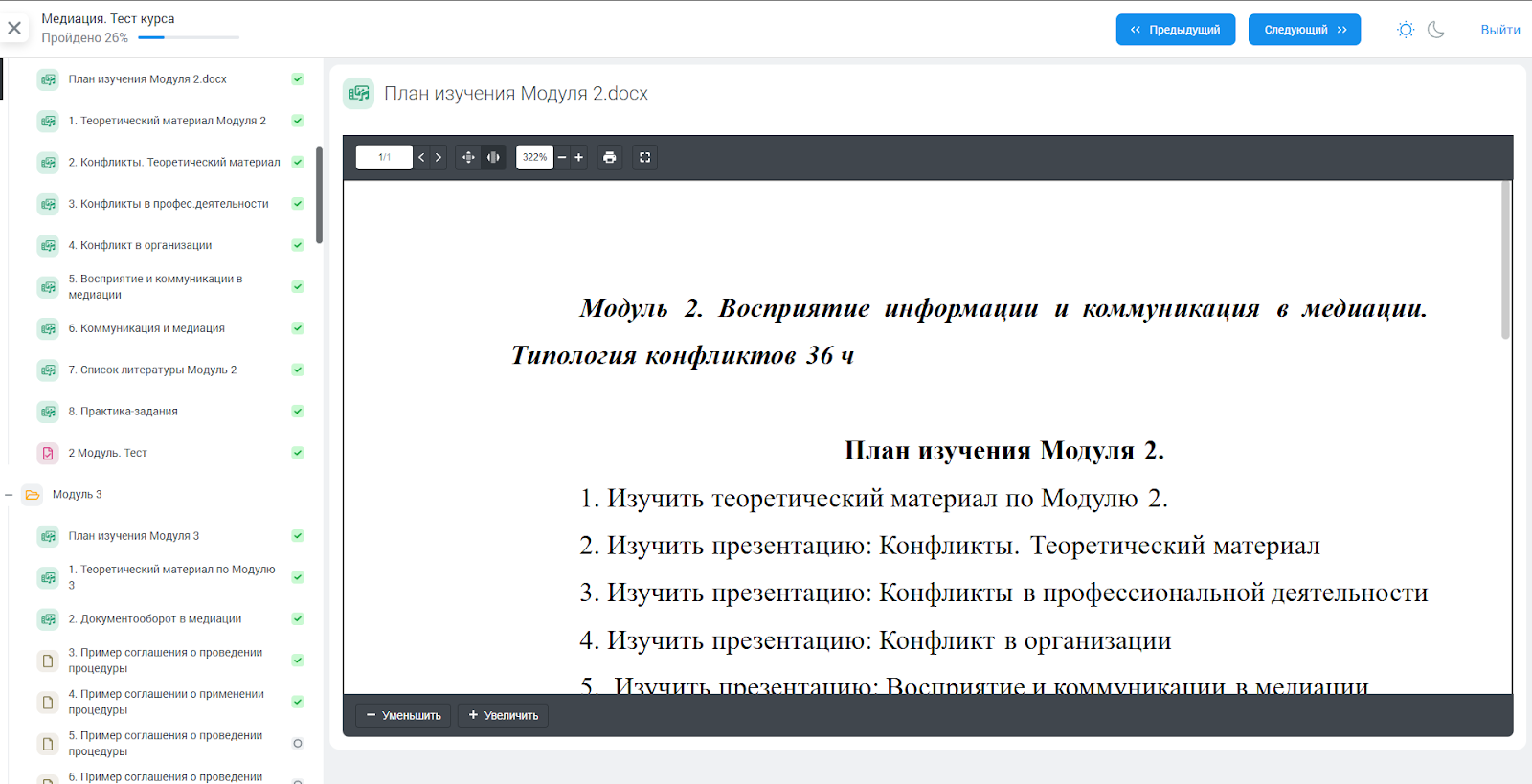Click the course progress bar beside 'Пройдено 26%'

pyautogui.click(x=189, y=37)
